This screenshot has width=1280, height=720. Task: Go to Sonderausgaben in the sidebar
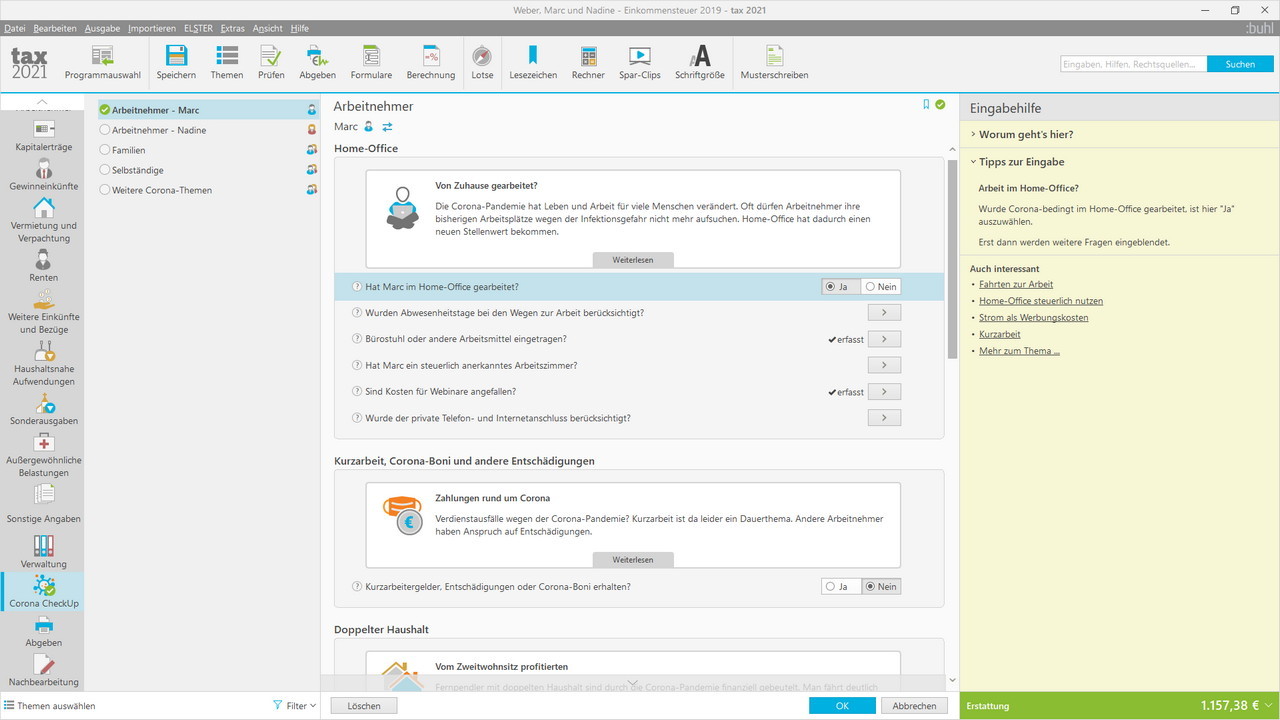click(x=44, y=409)
